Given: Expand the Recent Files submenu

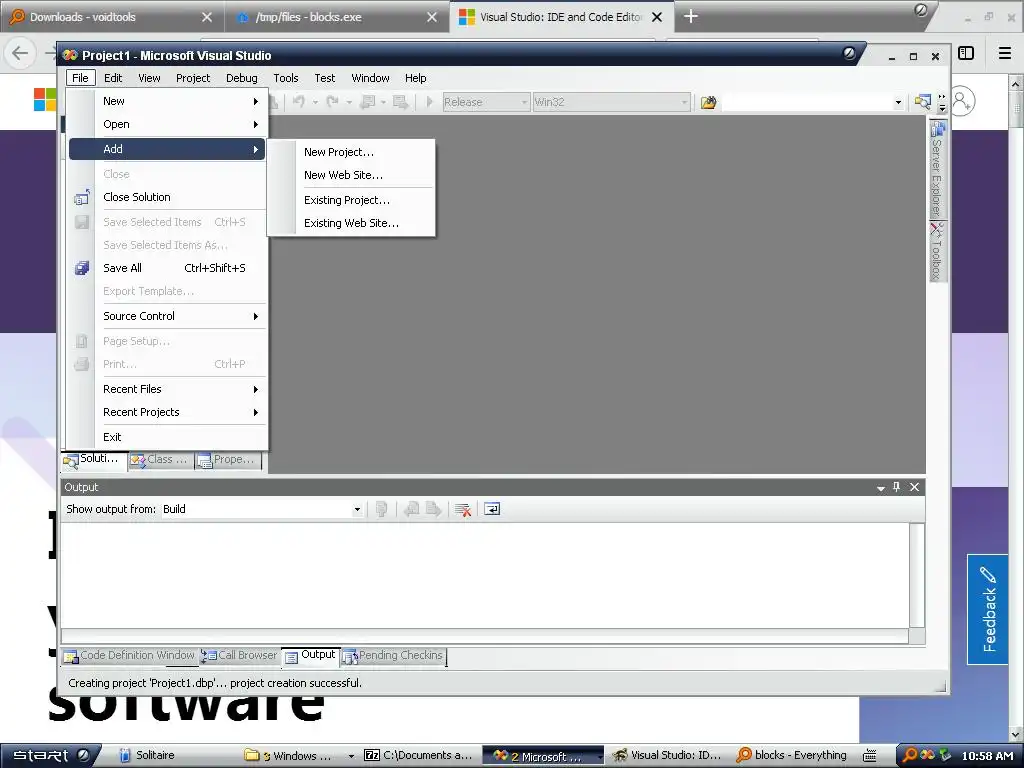Looking at the screenshot, I should pos(167,389).
